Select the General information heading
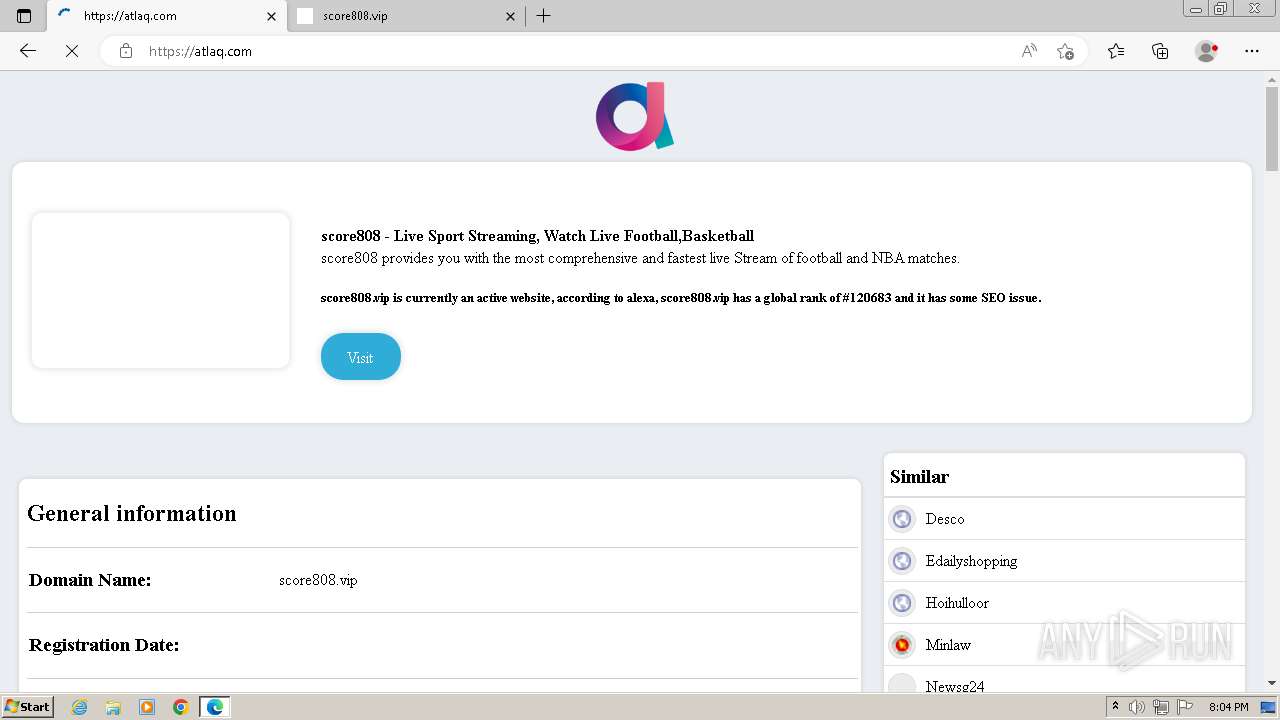 pos(132,513)
